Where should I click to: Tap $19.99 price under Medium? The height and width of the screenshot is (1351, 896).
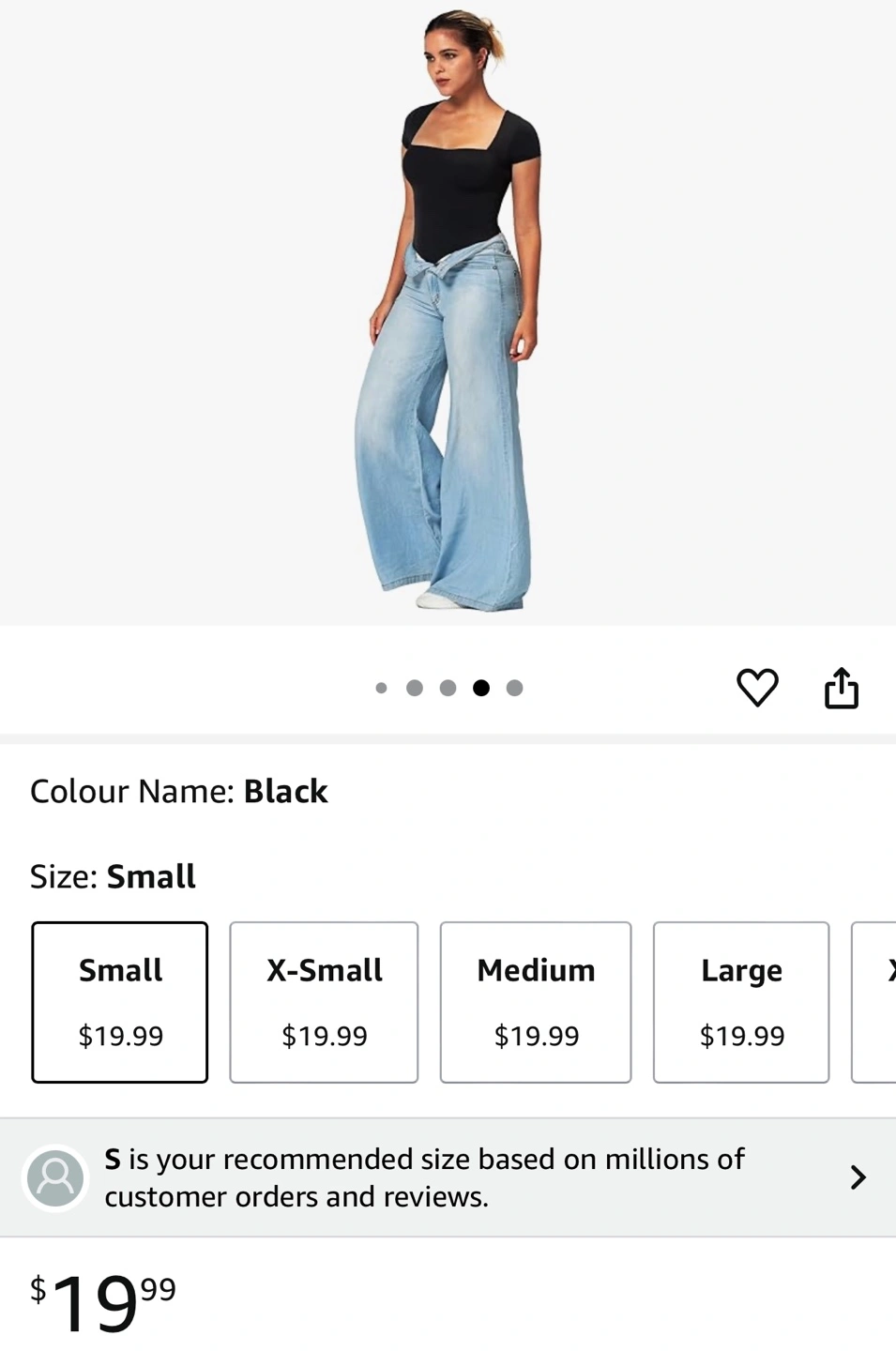click(x=536, y=1036)
